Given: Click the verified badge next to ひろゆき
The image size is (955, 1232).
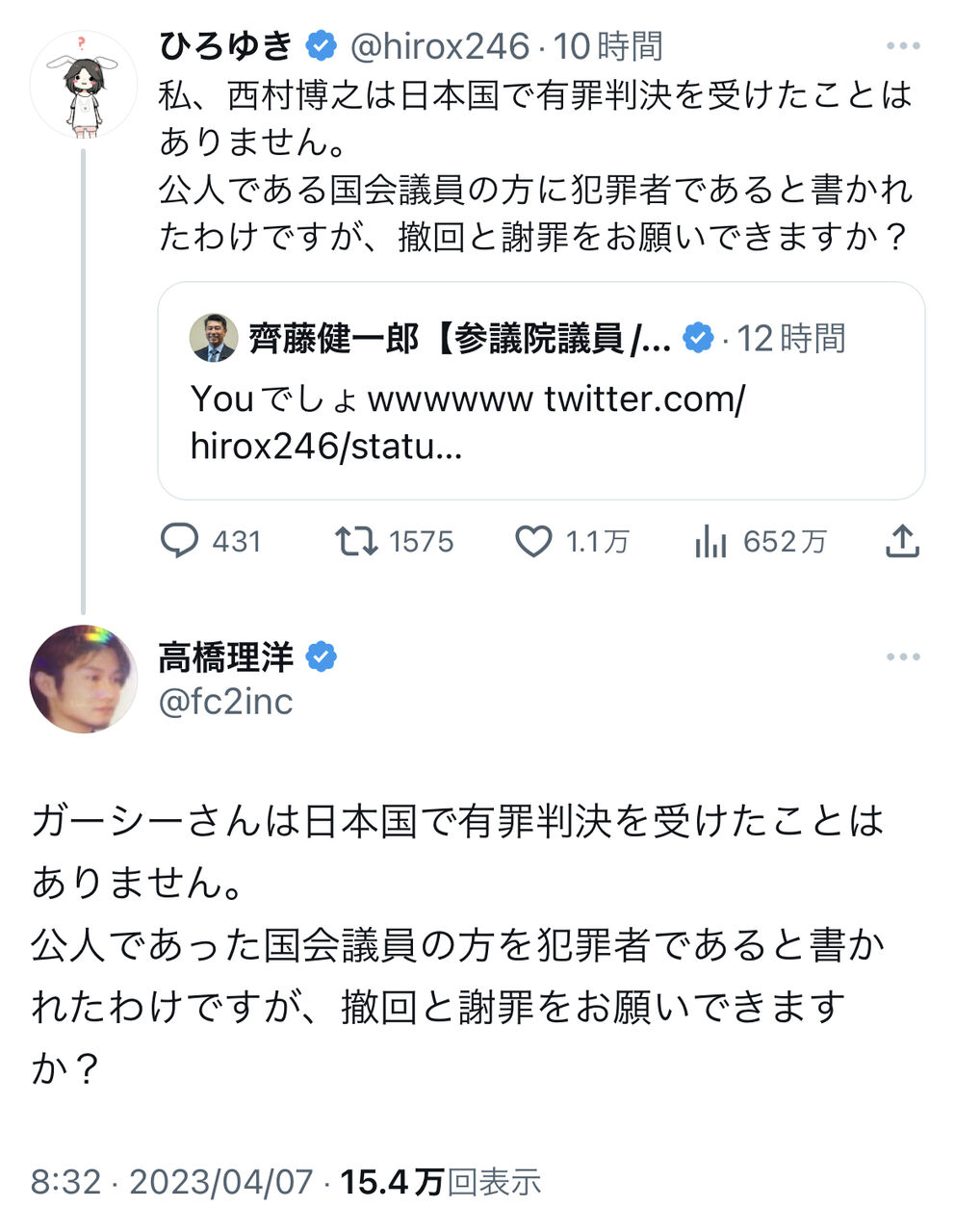Looking at the screenshot, I should (322, 45).
